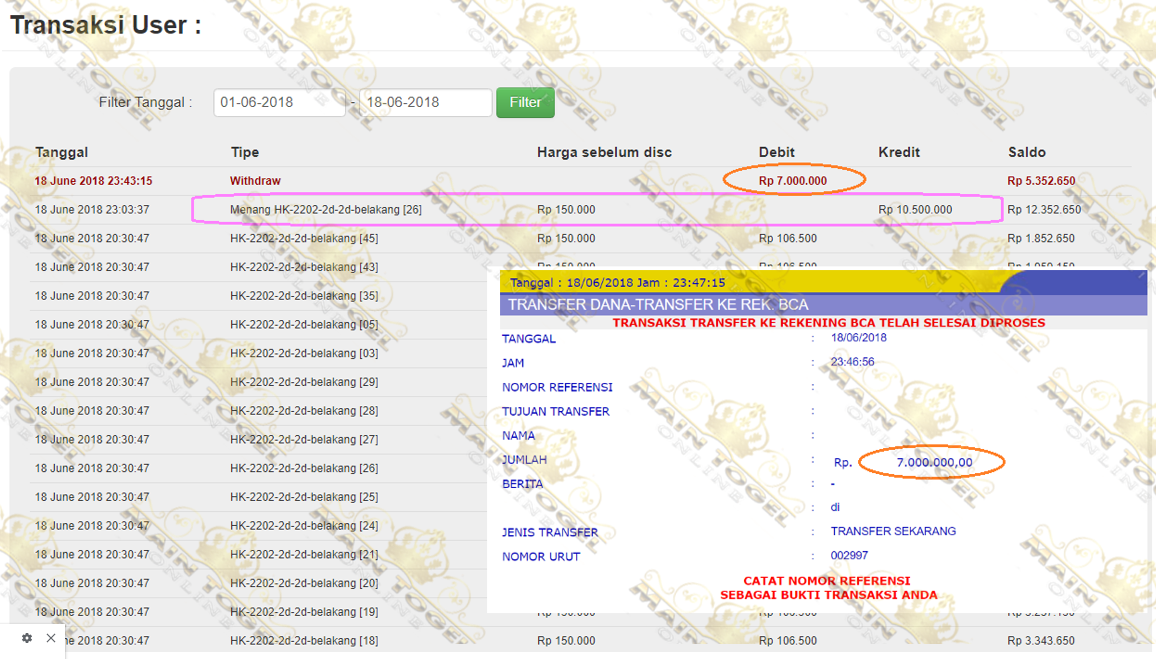Image resolution: width=1156 pixels, height=659 pixels.
Task: Select the Withdraw transaction entry
Action: [x=255, y=181]
